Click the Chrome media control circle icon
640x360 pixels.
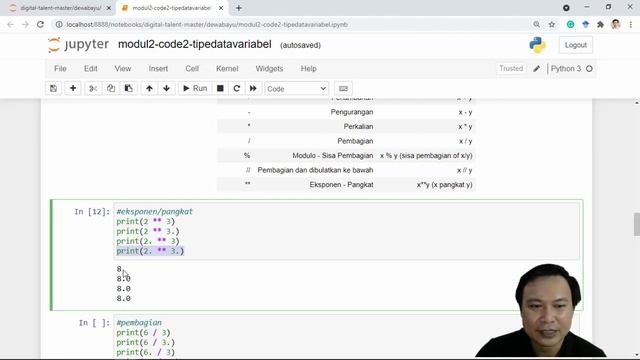566,8
